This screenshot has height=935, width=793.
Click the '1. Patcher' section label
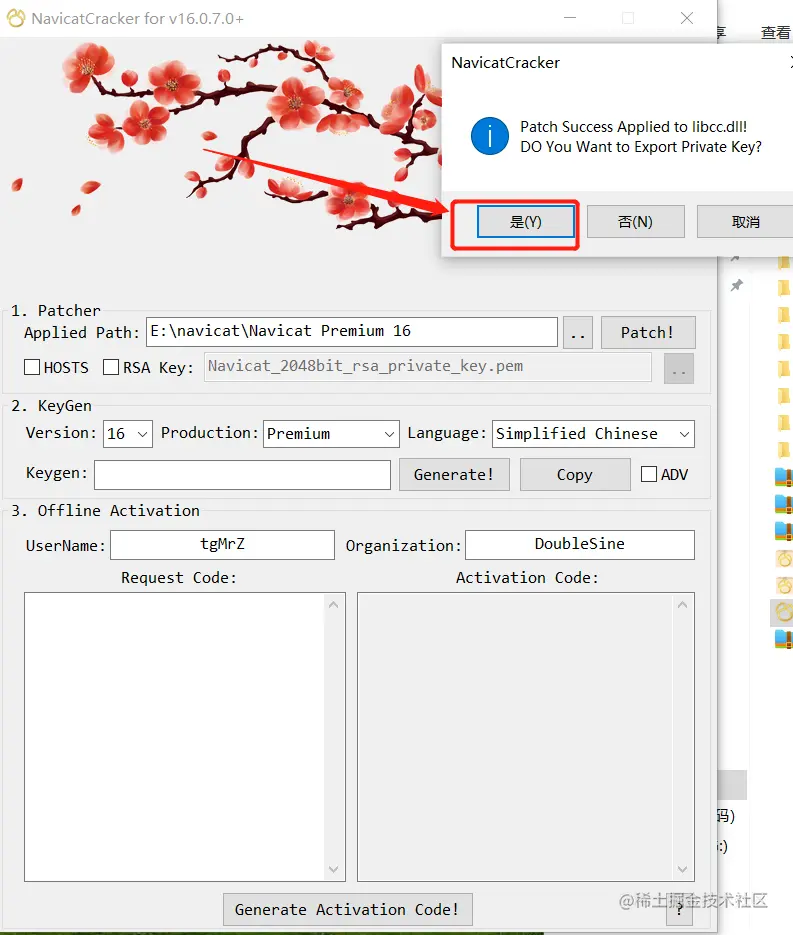pyautogui.click(x=56, y=311)
